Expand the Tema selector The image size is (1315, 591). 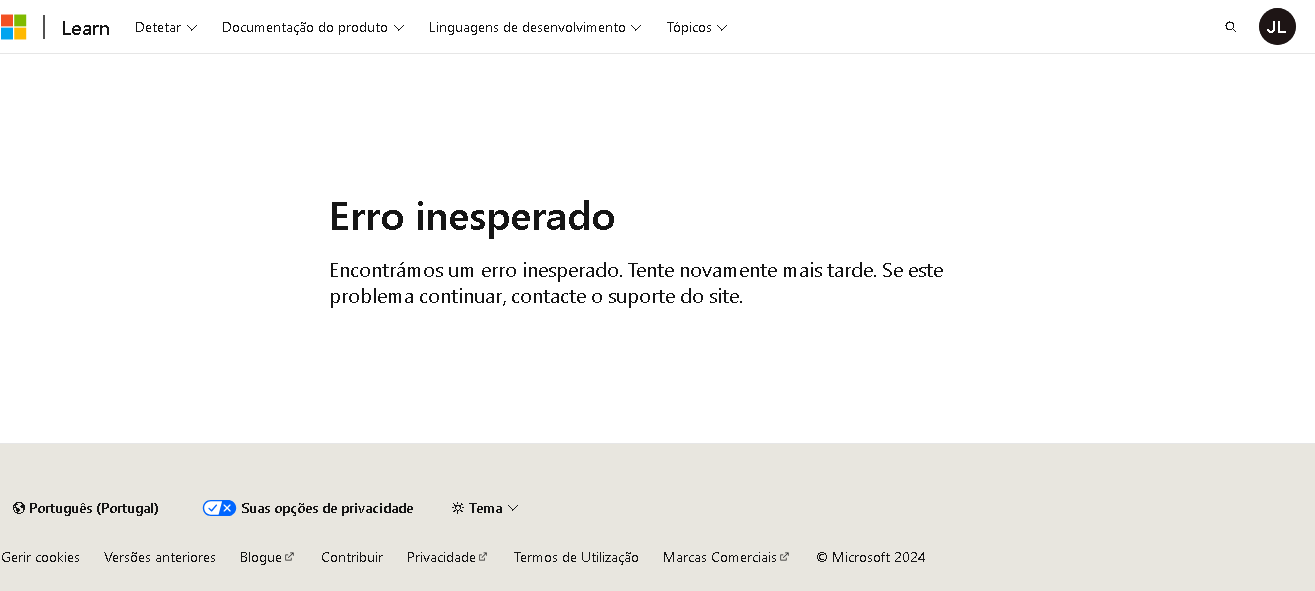coord(485,508)
